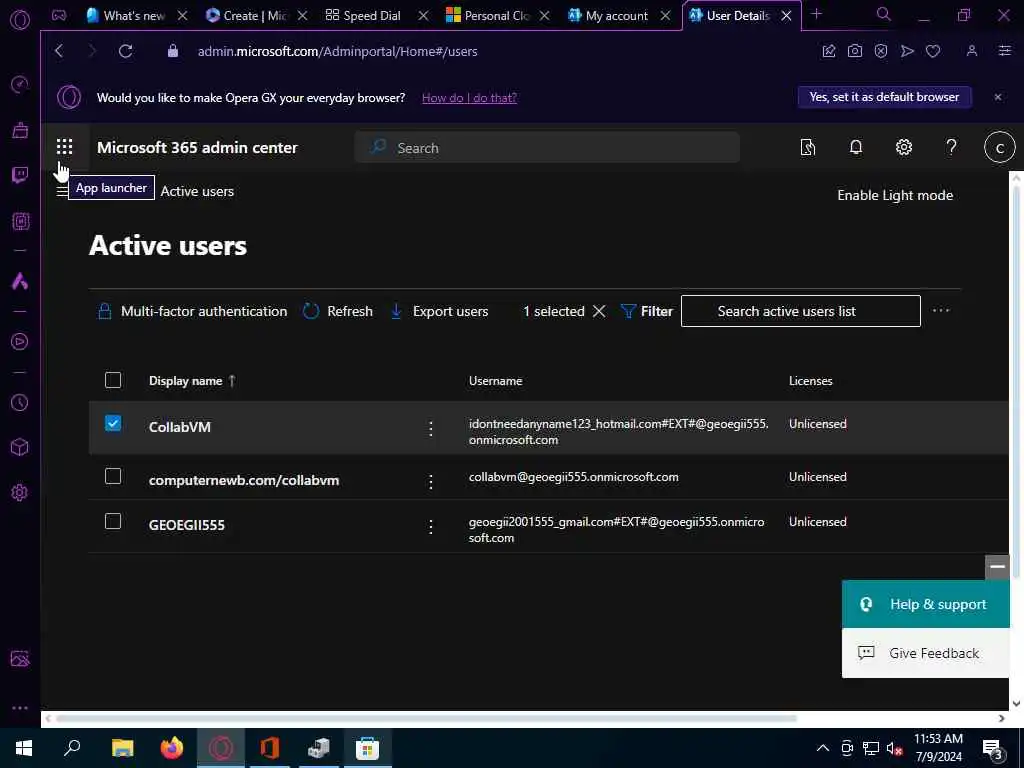Uncheck the CollabVM user checkbox
1024x768 pixels.
pyautogui.click(x=113, y=424)
